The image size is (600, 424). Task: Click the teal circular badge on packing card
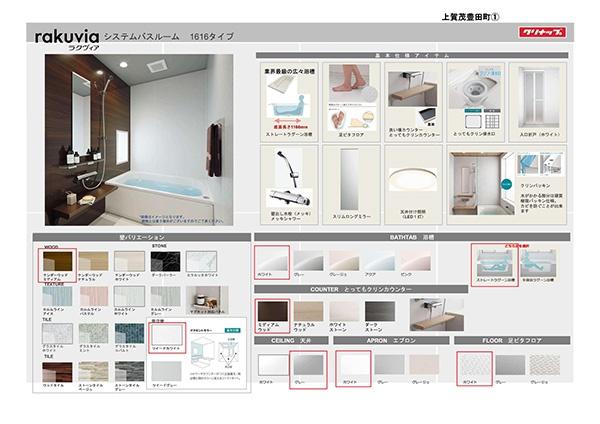507,184
